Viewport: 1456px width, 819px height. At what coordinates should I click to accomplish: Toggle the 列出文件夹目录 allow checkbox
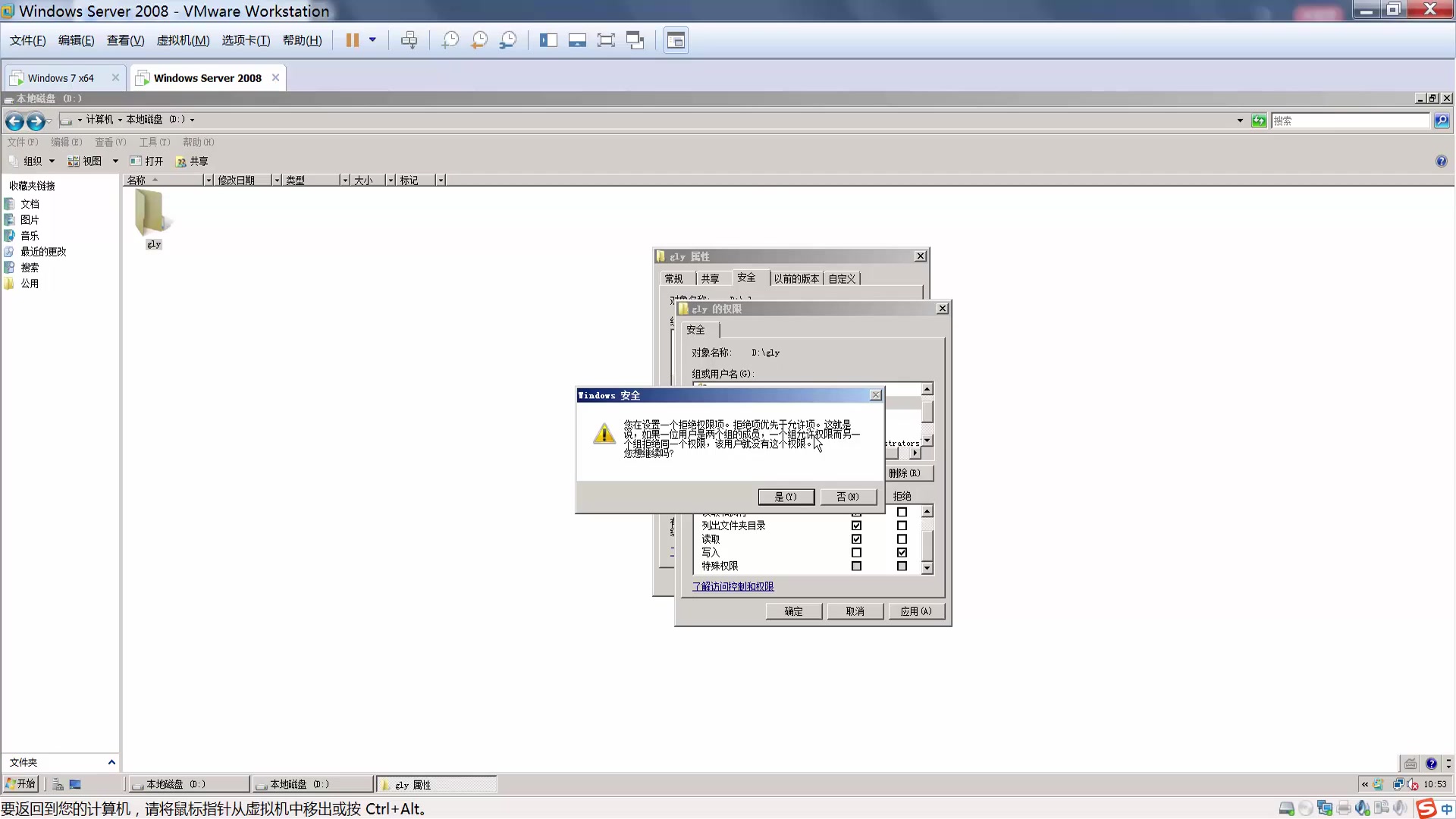[x=856, y=525]
